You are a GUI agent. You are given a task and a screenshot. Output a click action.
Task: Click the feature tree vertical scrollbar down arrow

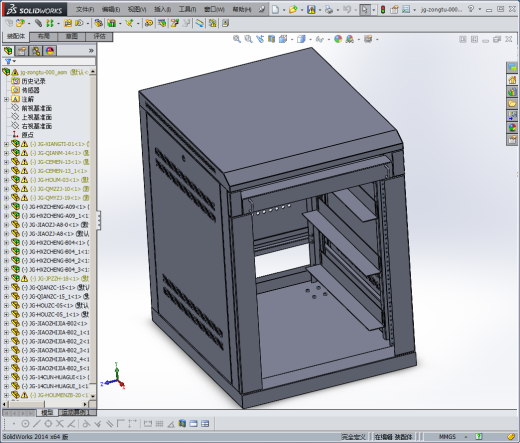[x=93, y=396]
